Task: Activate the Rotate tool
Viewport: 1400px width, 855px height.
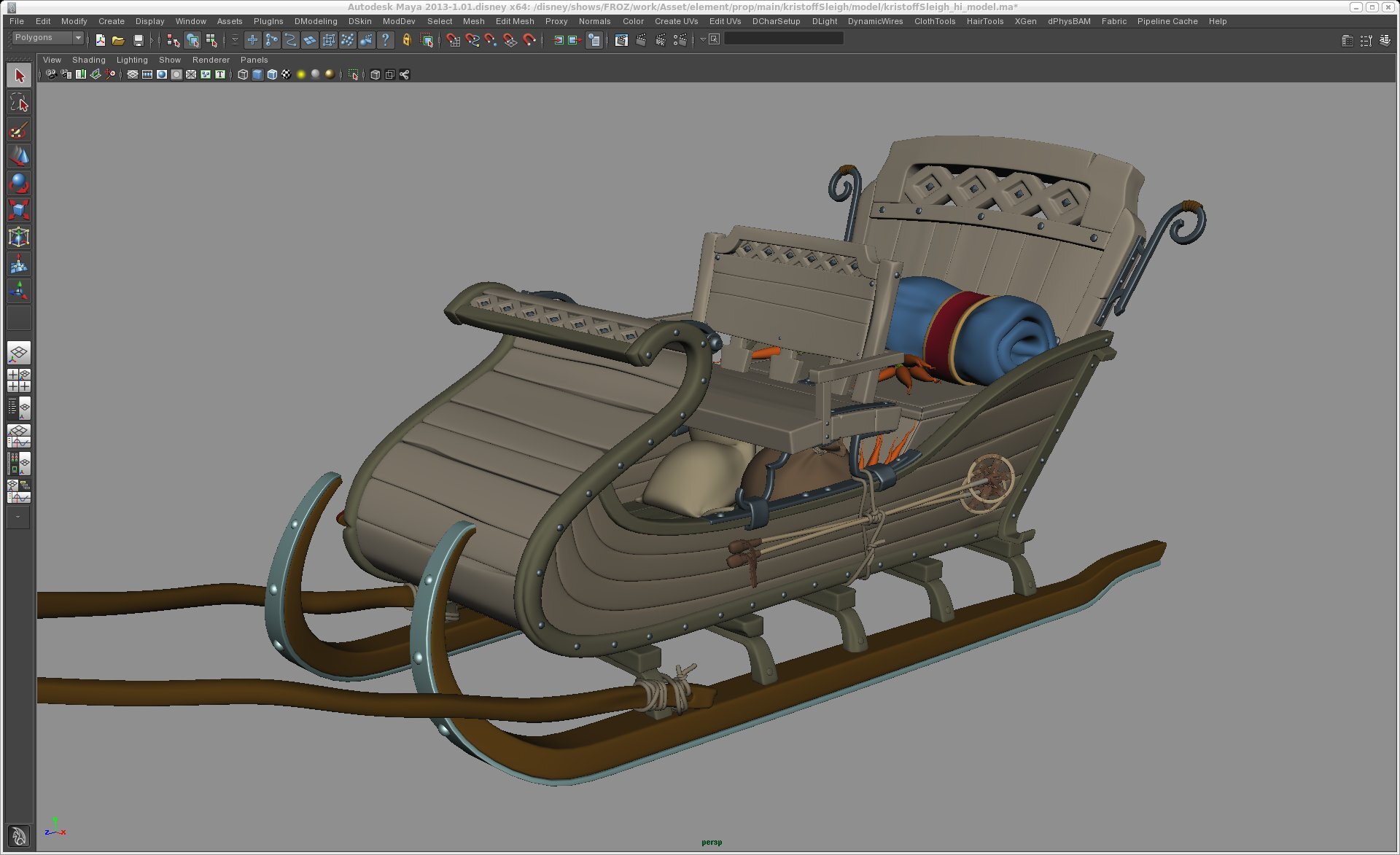Action: (x=19, y=184)
